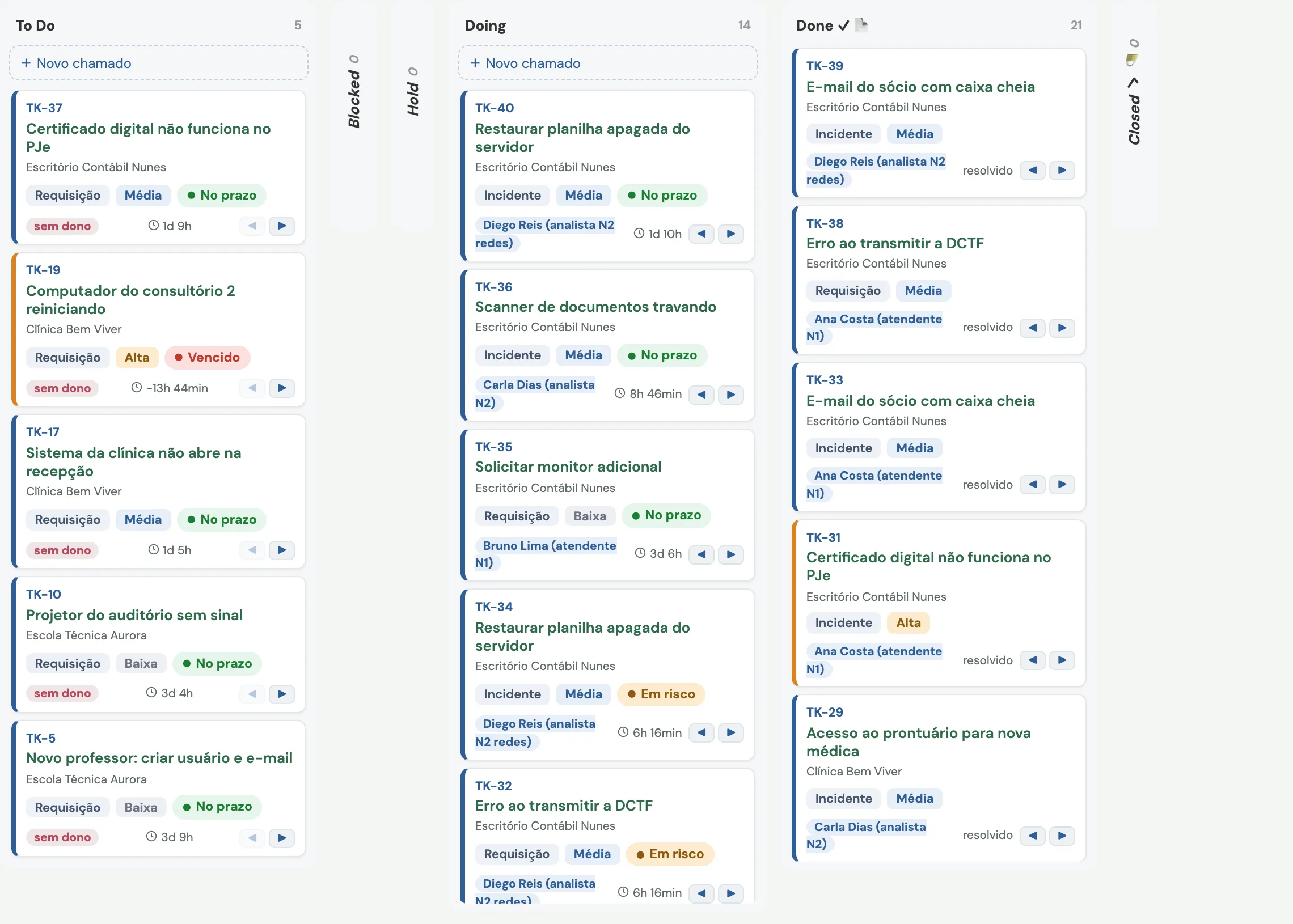Viewport: 1293px width, 924px height.
Task: Move TK-39 back from Done with left arrow
Action: coord(1032,170)
